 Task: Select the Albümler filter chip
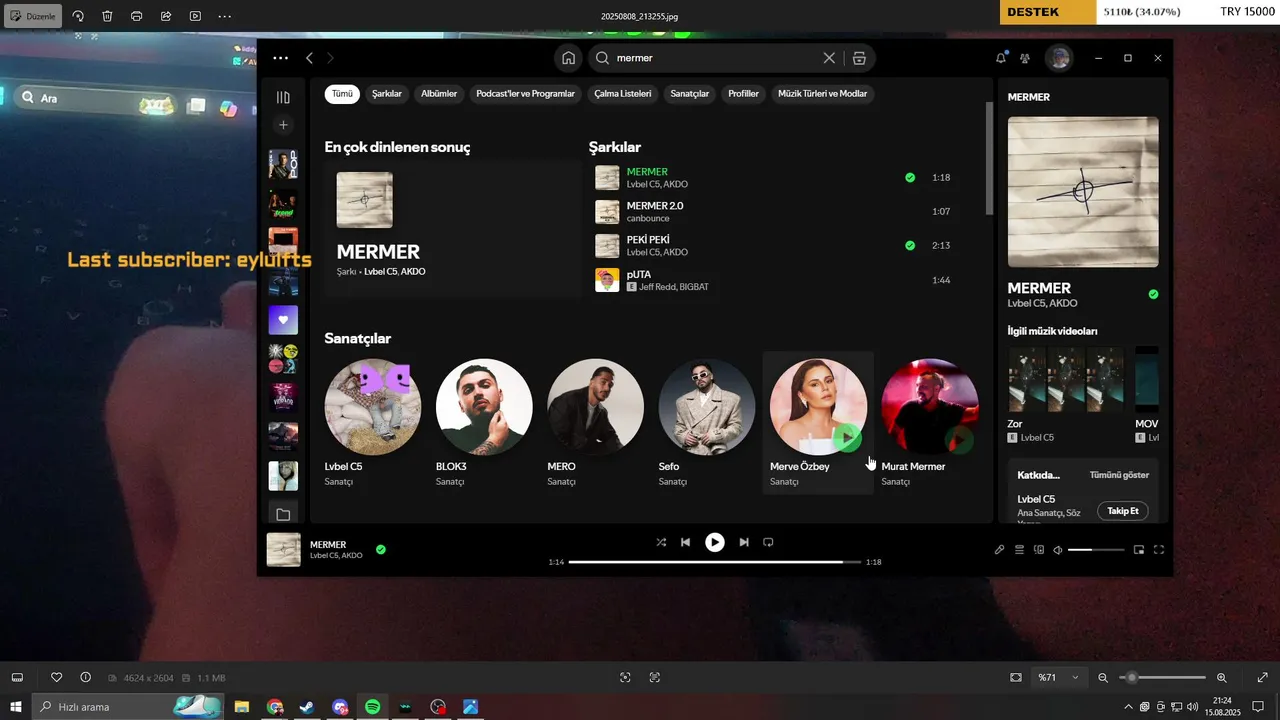[439, 94]
